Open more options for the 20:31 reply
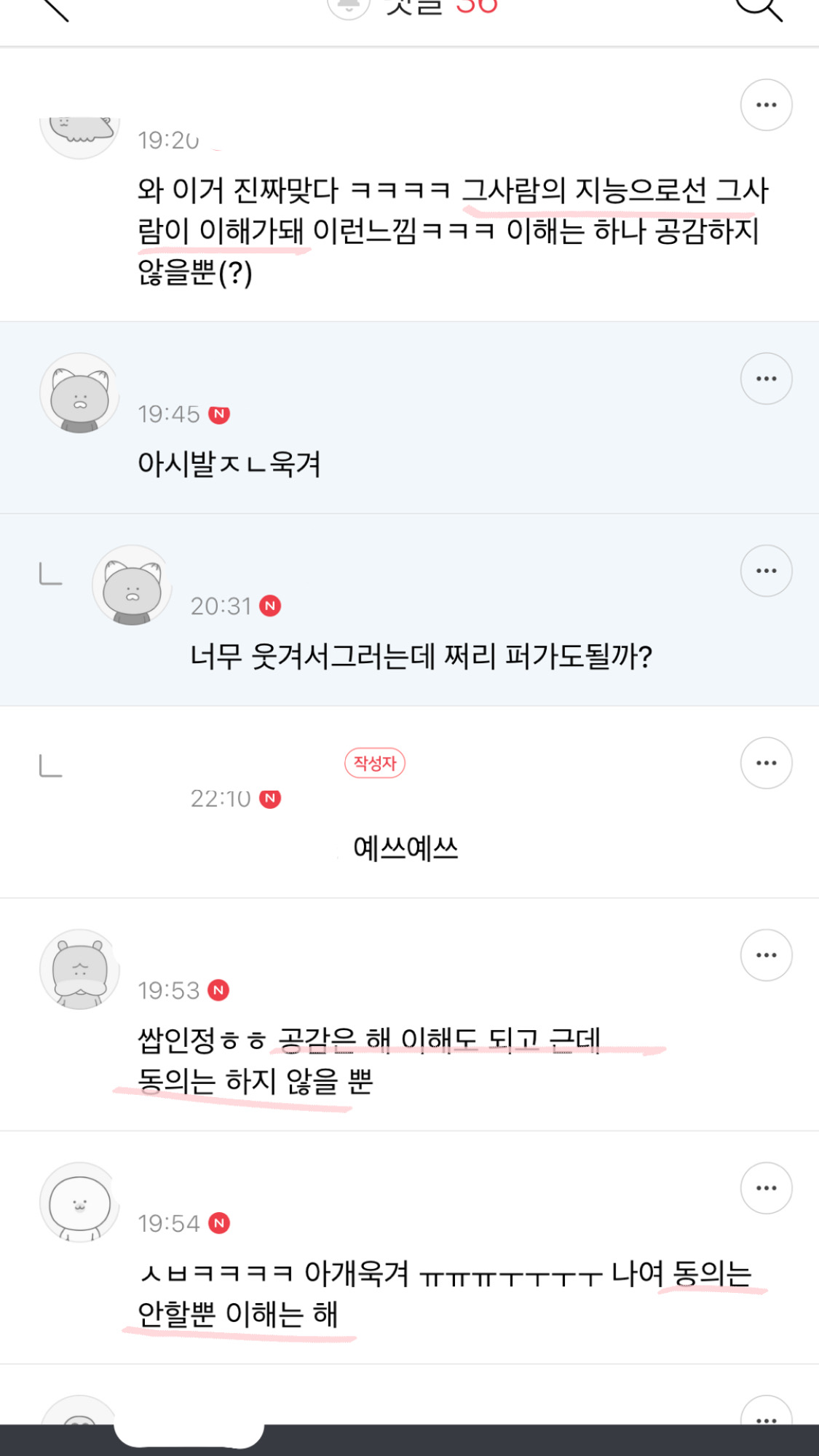This screenshot has width=819, height=1456. 766,571
